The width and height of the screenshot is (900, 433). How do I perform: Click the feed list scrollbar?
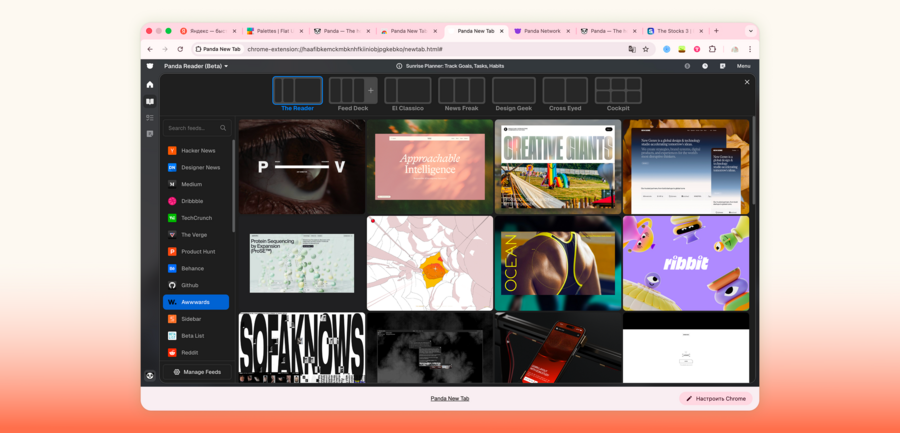tap(233, 185)
